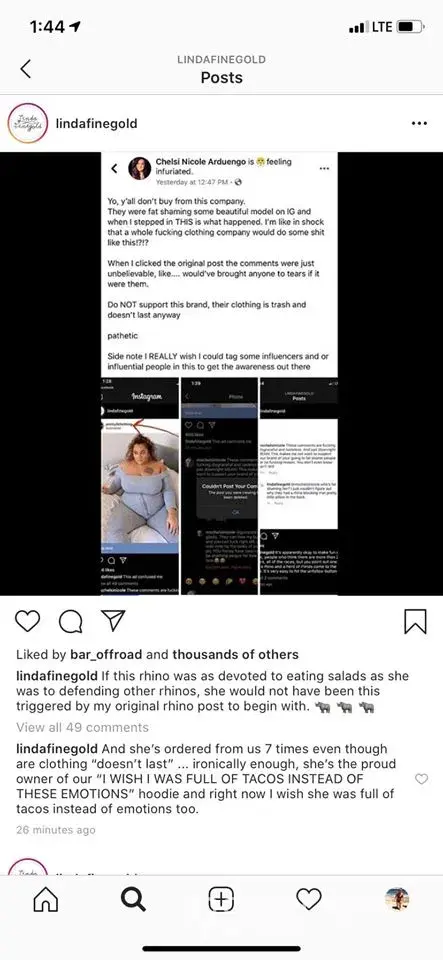Open the three-dot post options menu
443x960 pixels.
pos(419,123)
